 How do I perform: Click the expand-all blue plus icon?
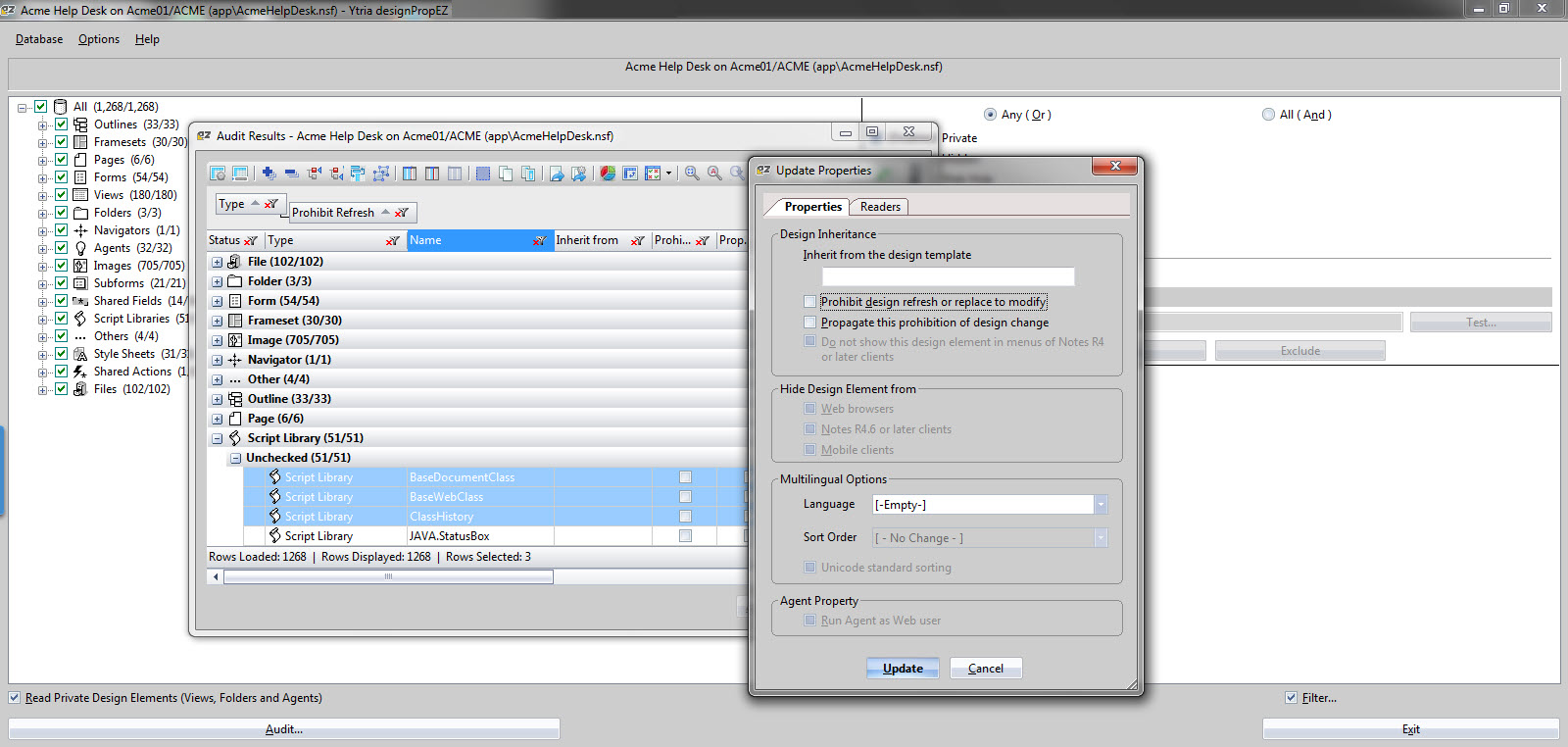pos(269,174)
